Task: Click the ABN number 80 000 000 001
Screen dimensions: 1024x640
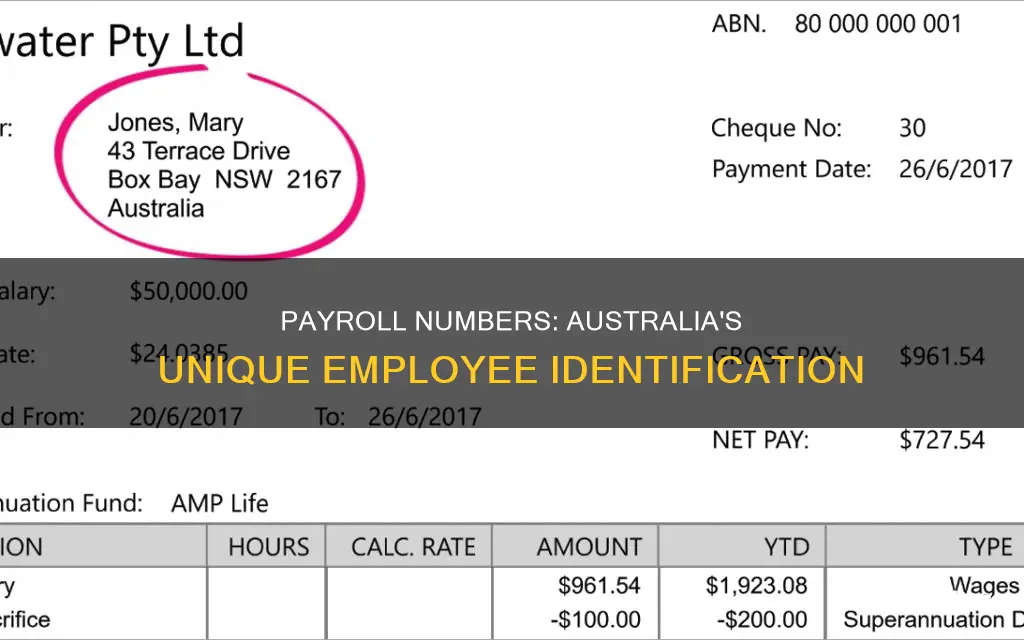Action: [878, 24]
